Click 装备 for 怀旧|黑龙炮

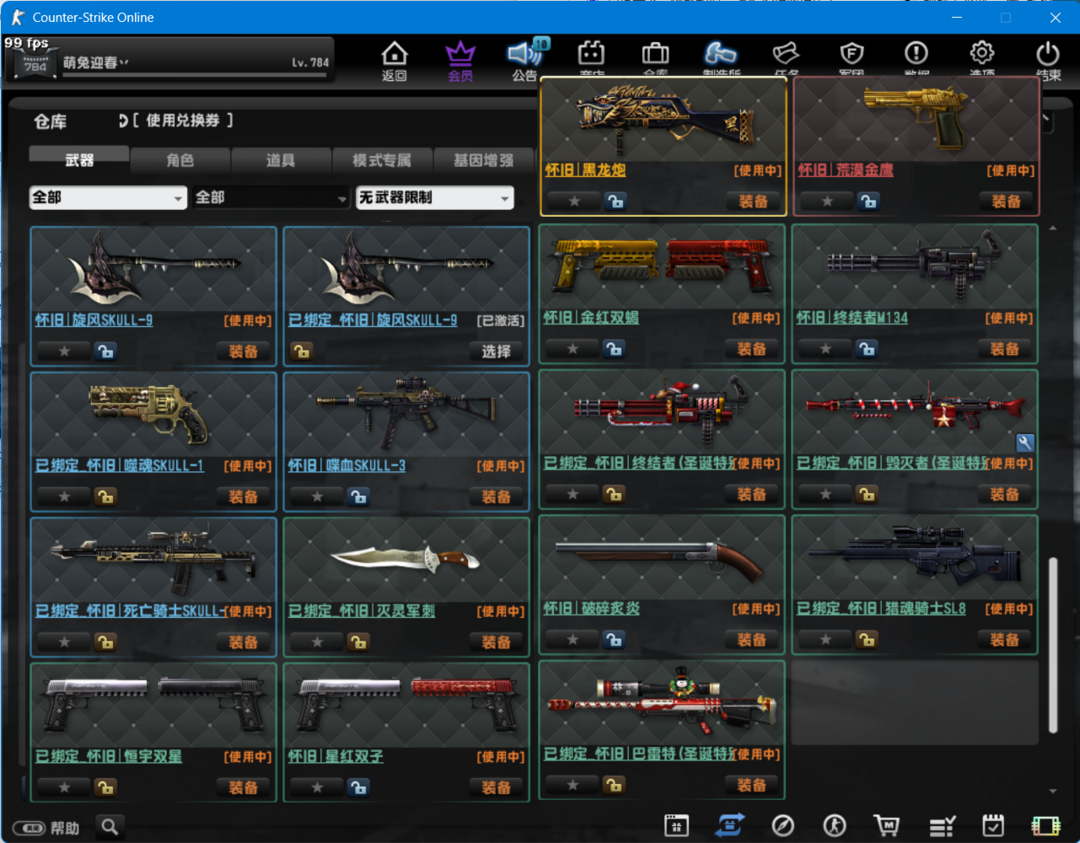[x=753, y=201]
